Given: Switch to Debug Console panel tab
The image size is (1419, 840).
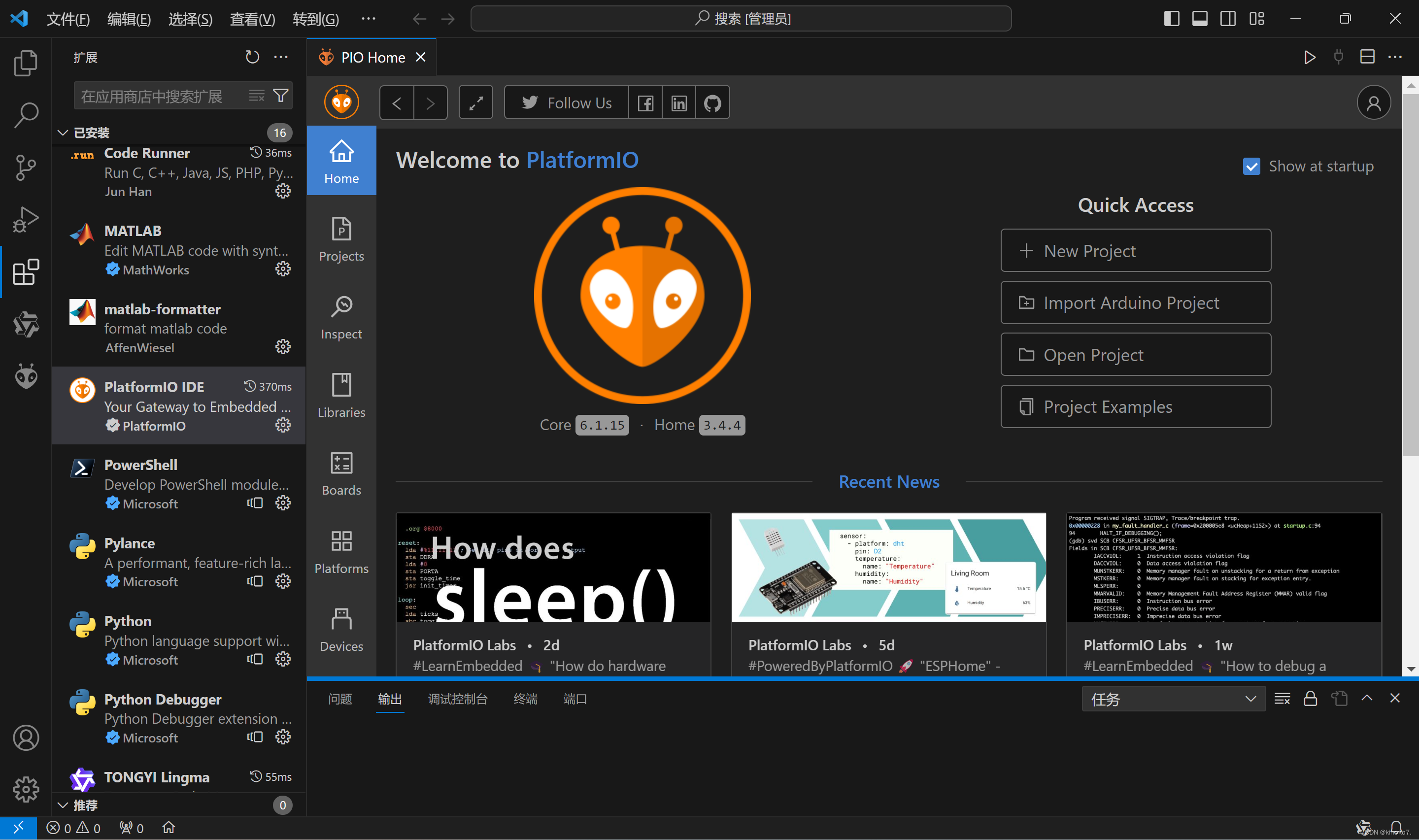Looking at the screenshot, I should tap(457, 699).
